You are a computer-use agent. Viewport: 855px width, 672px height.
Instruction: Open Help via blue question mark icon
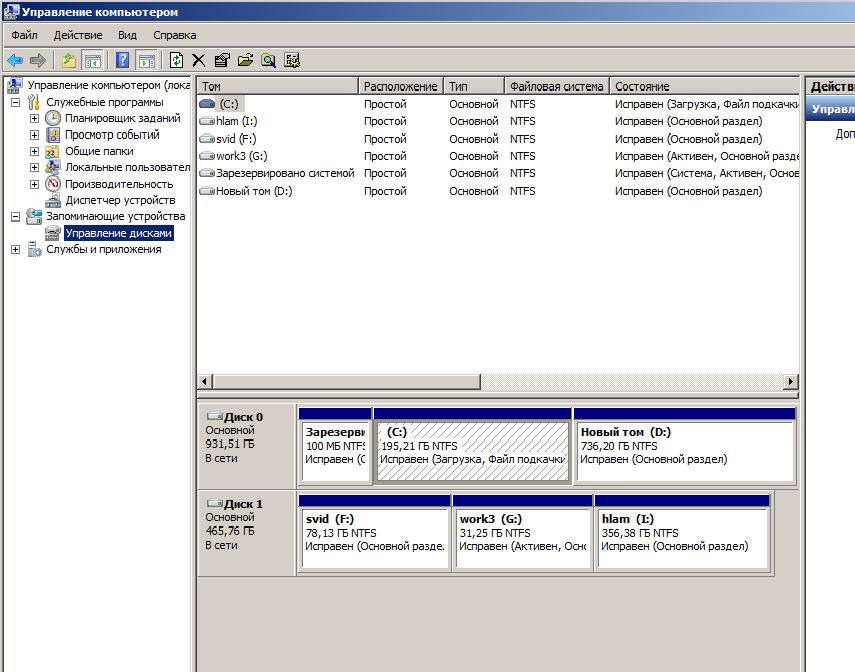[x=123, y=60]
